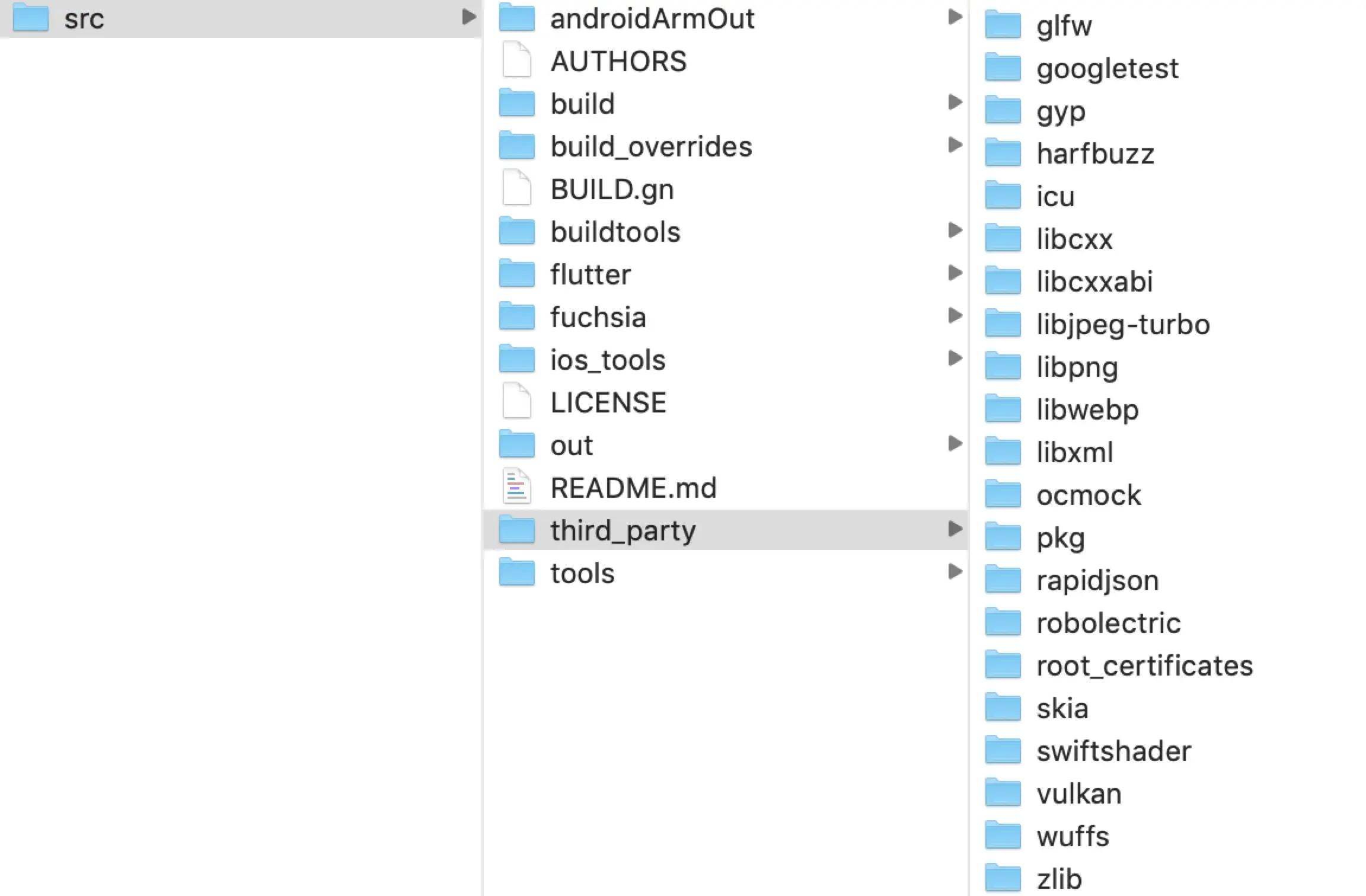Expand the src folder arrow
Viewport: 1366px width, 896px height.
(x=469, y=17)
